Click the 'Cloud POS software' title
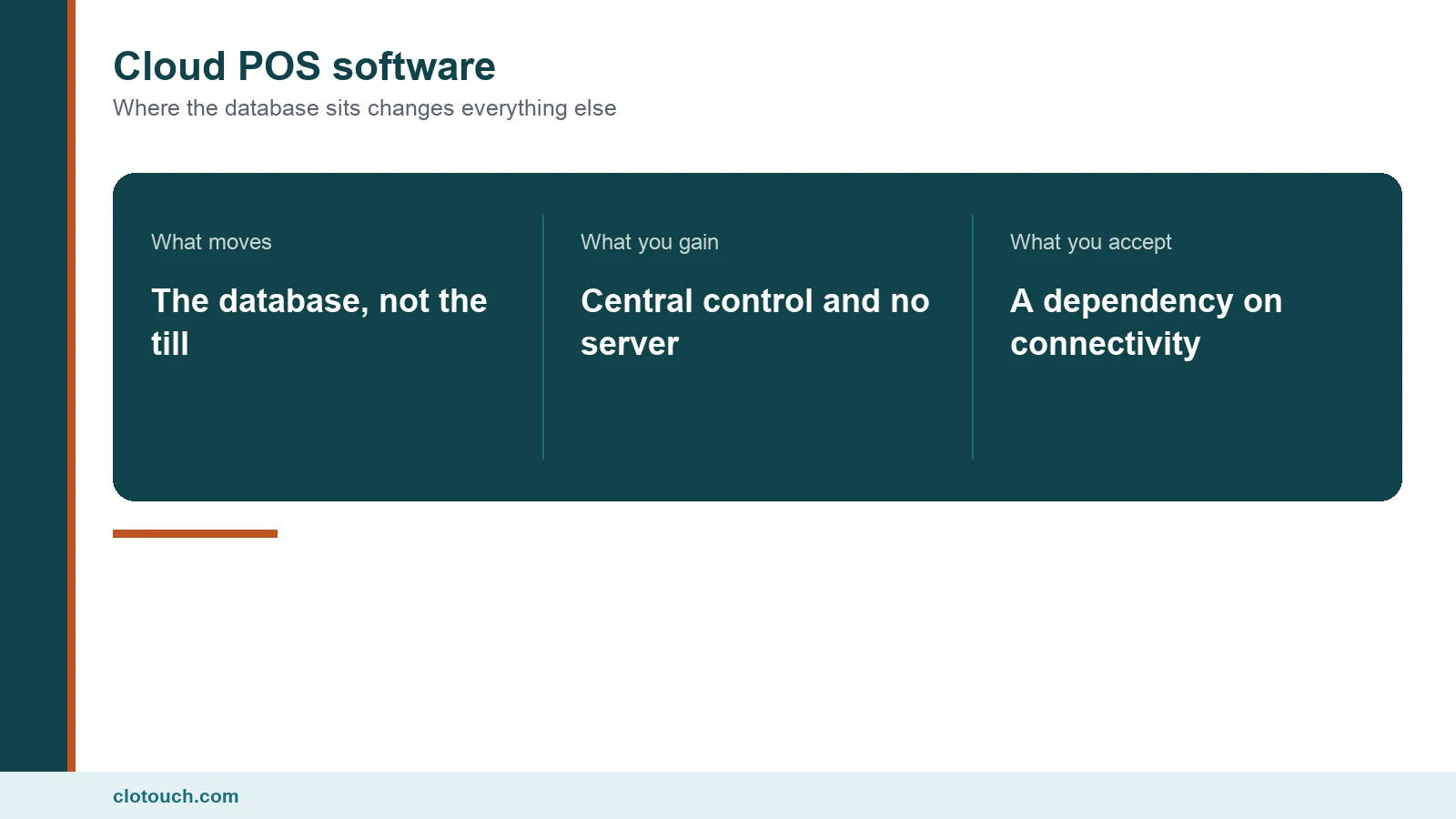The height and width of the screenshot is (819, 1456). coord(304,66)
